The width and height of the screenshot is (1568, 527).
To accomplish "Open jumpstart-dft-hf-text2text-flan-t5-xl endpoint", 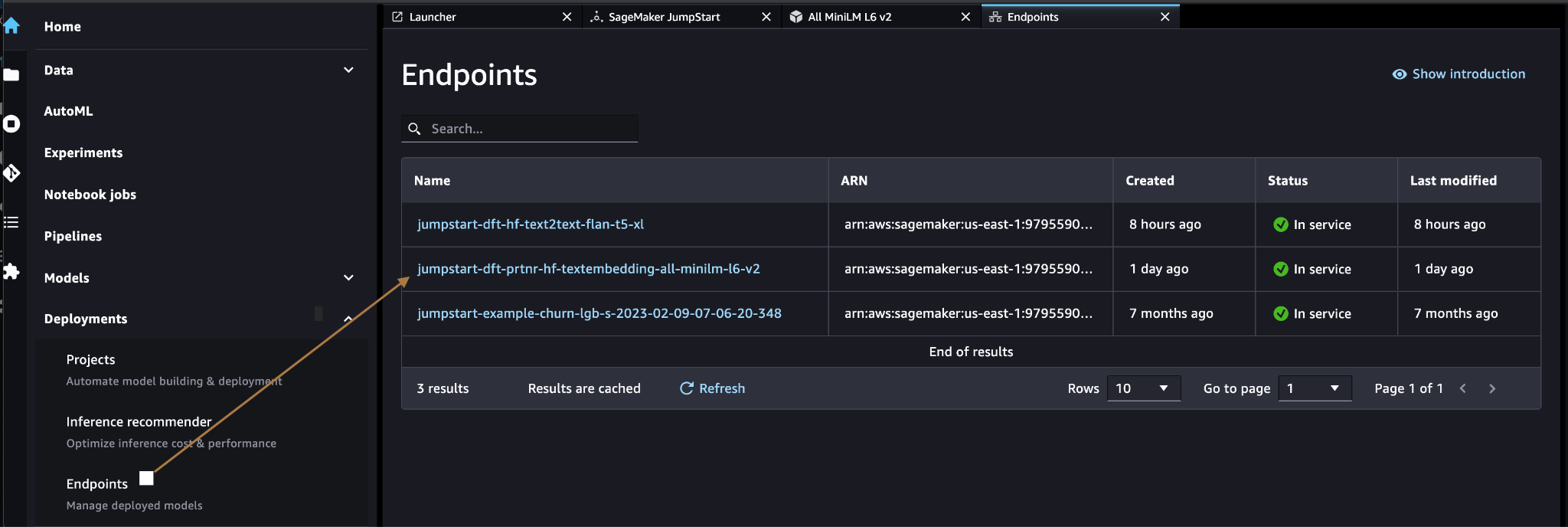I will point(531,224).
